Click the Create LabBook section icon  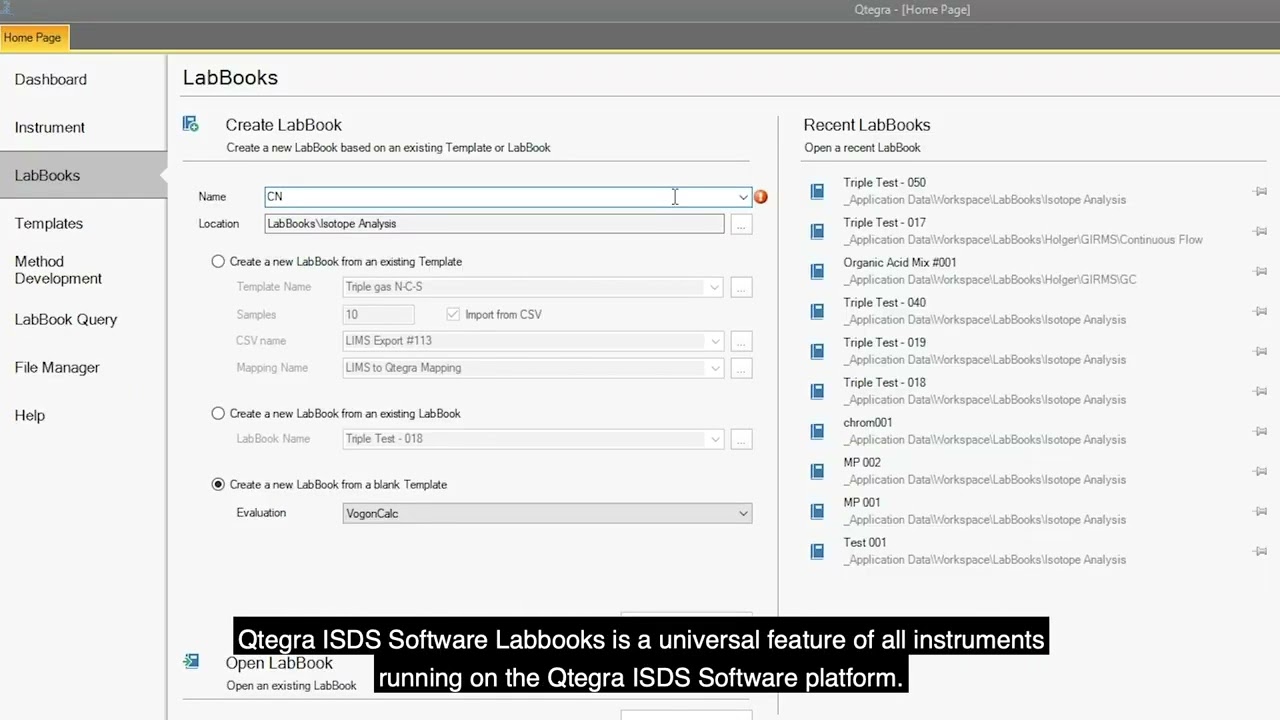190,124
